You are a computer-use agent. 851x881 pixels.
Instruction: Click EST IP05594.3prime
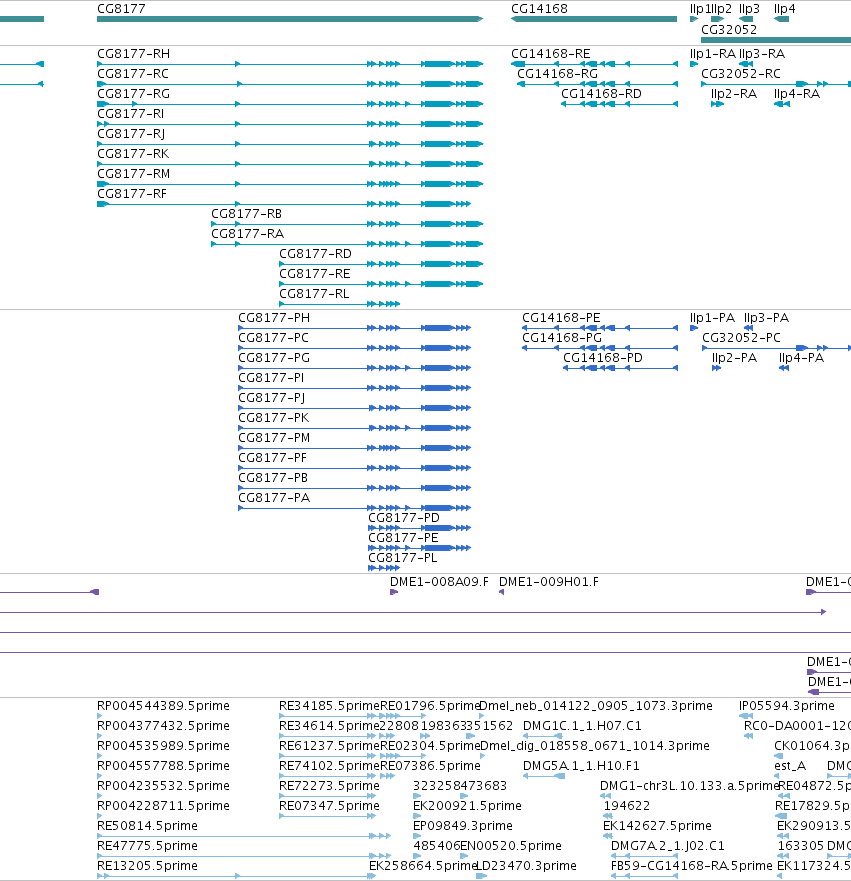[x=787, y=706]
